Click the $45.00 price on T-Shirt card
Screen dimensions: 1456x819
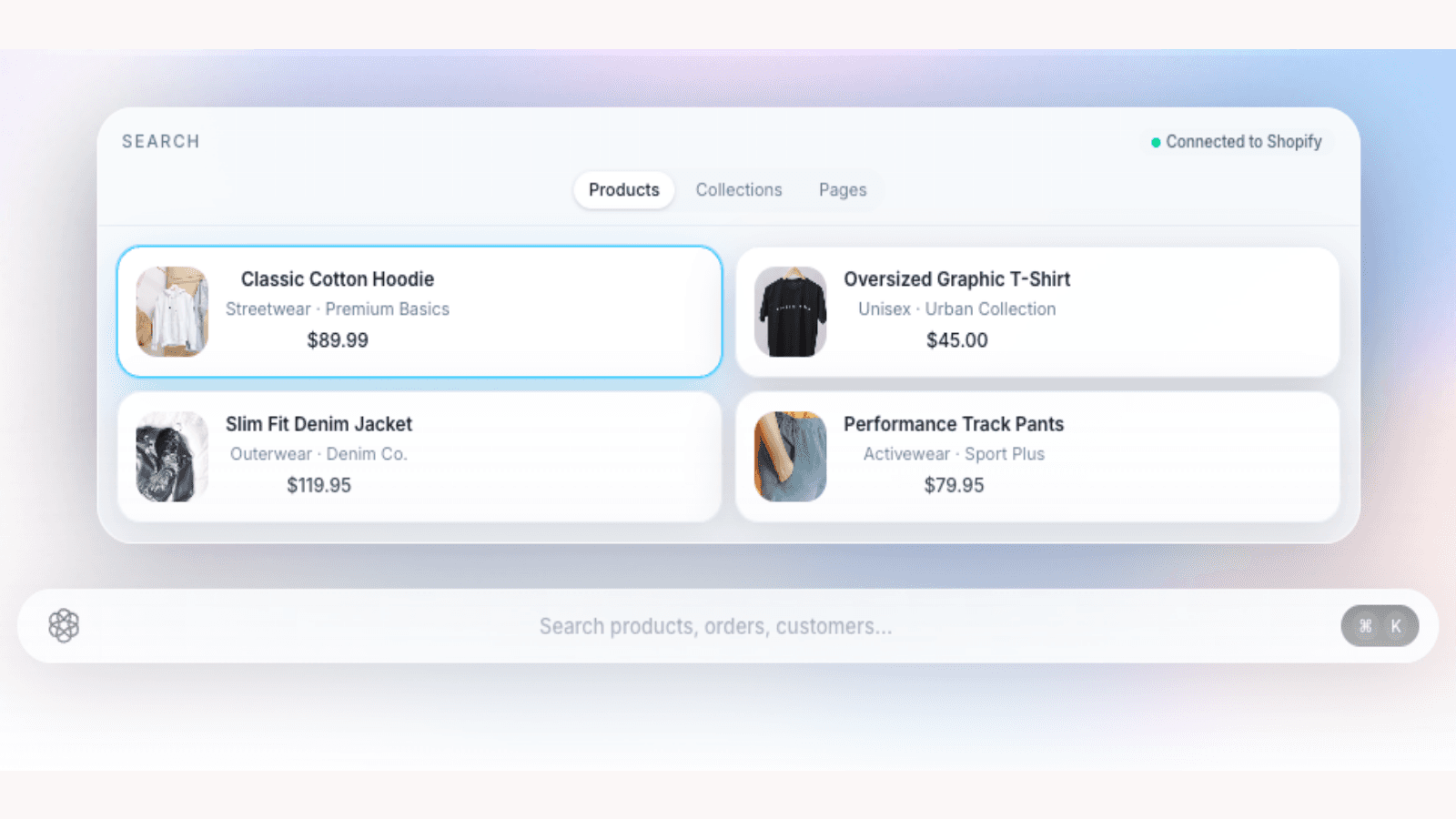pyautogui.click(x=956, y=340)
